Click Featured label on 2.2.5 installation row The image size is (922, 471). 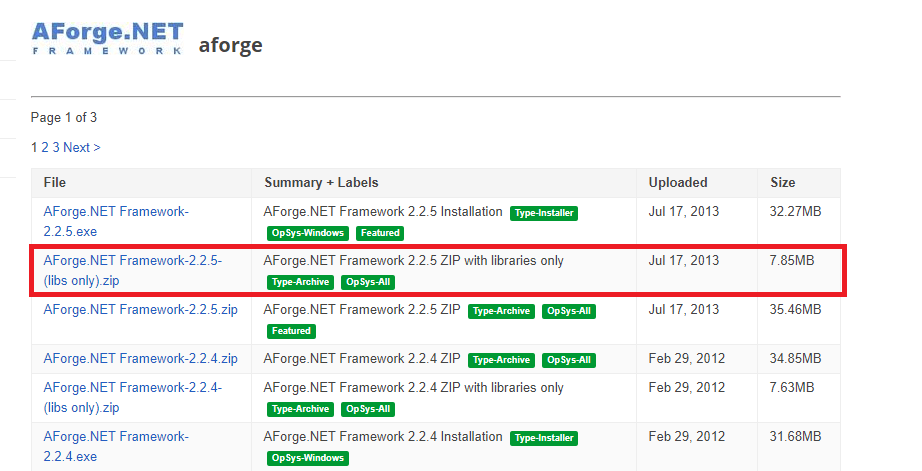click(380, 233)
